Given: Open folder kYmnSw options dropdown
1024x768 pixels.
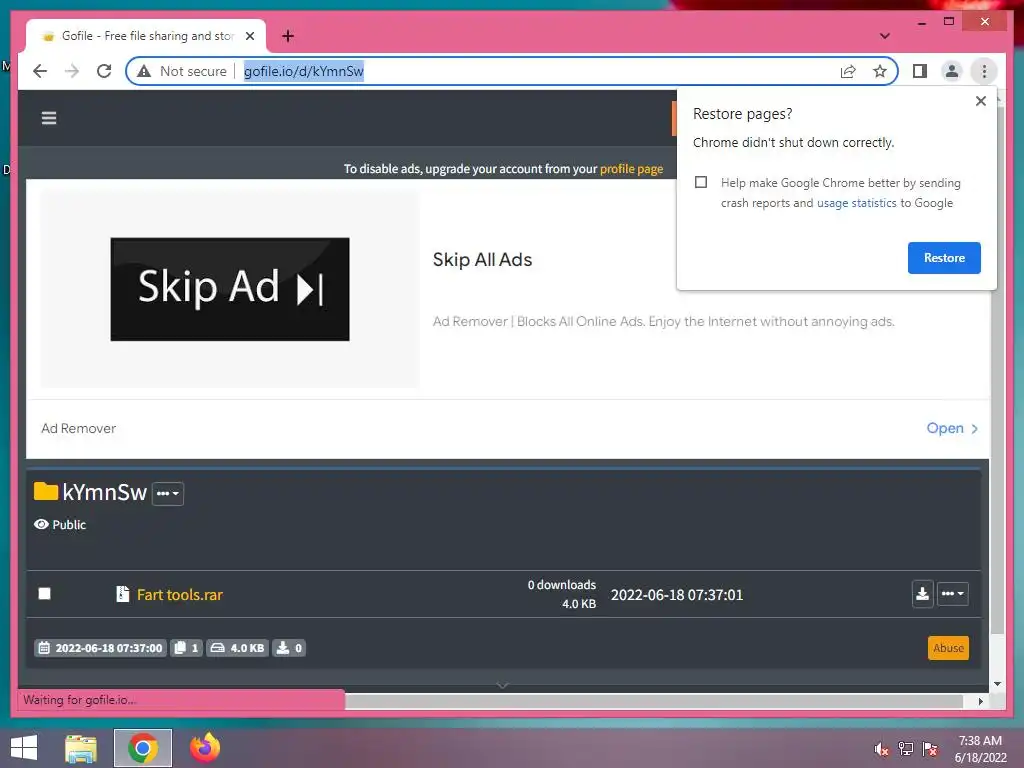Looking at the screenshot, I should pos(168,493).
